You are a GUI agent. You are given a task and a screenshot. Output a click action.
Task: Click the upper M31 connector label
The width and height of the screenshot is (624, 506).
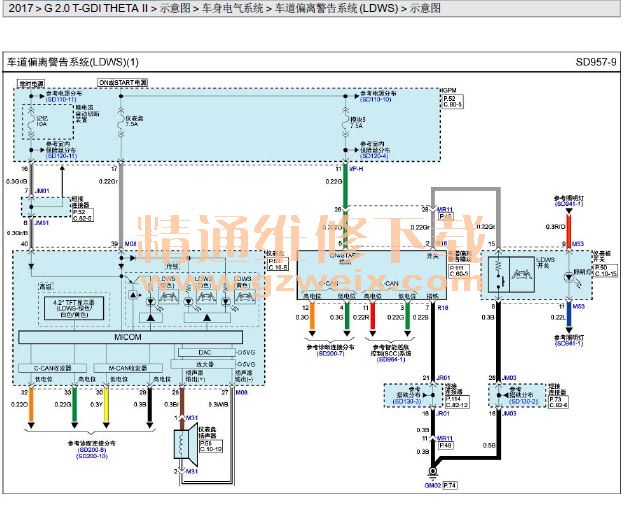click(x=191, y=418)
